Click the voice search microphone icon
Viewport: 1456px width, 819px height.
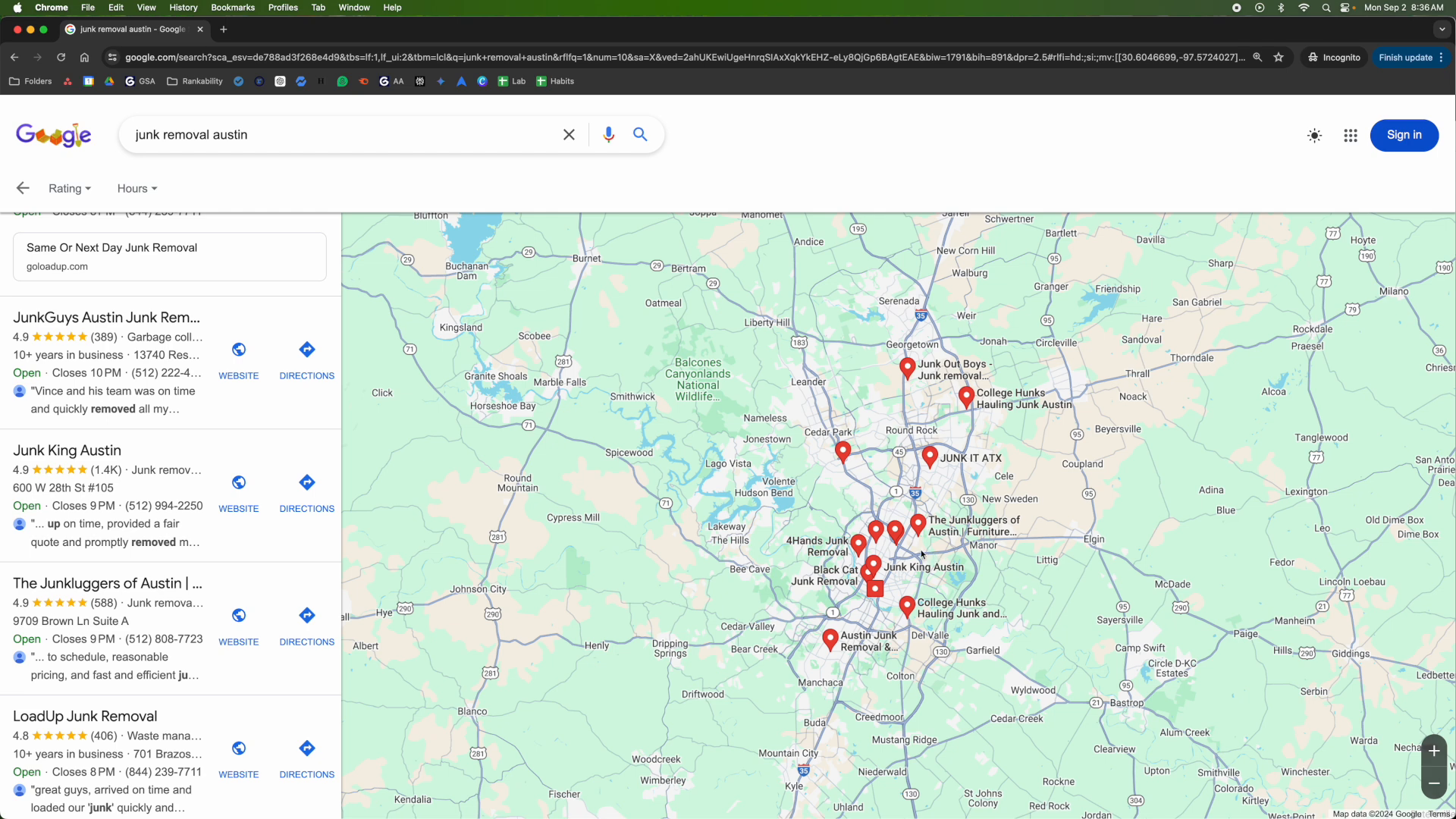(x=609, y=134)
